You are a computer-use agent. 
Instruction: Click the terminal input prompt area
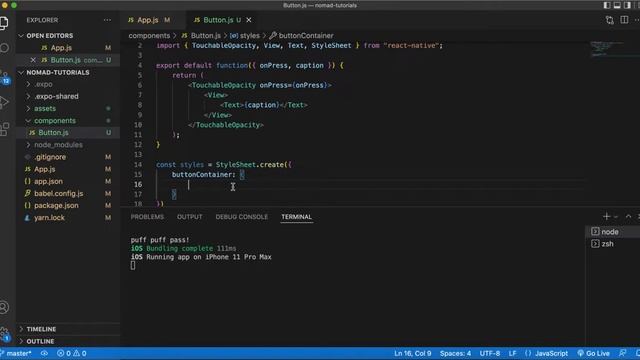[133, 266]
